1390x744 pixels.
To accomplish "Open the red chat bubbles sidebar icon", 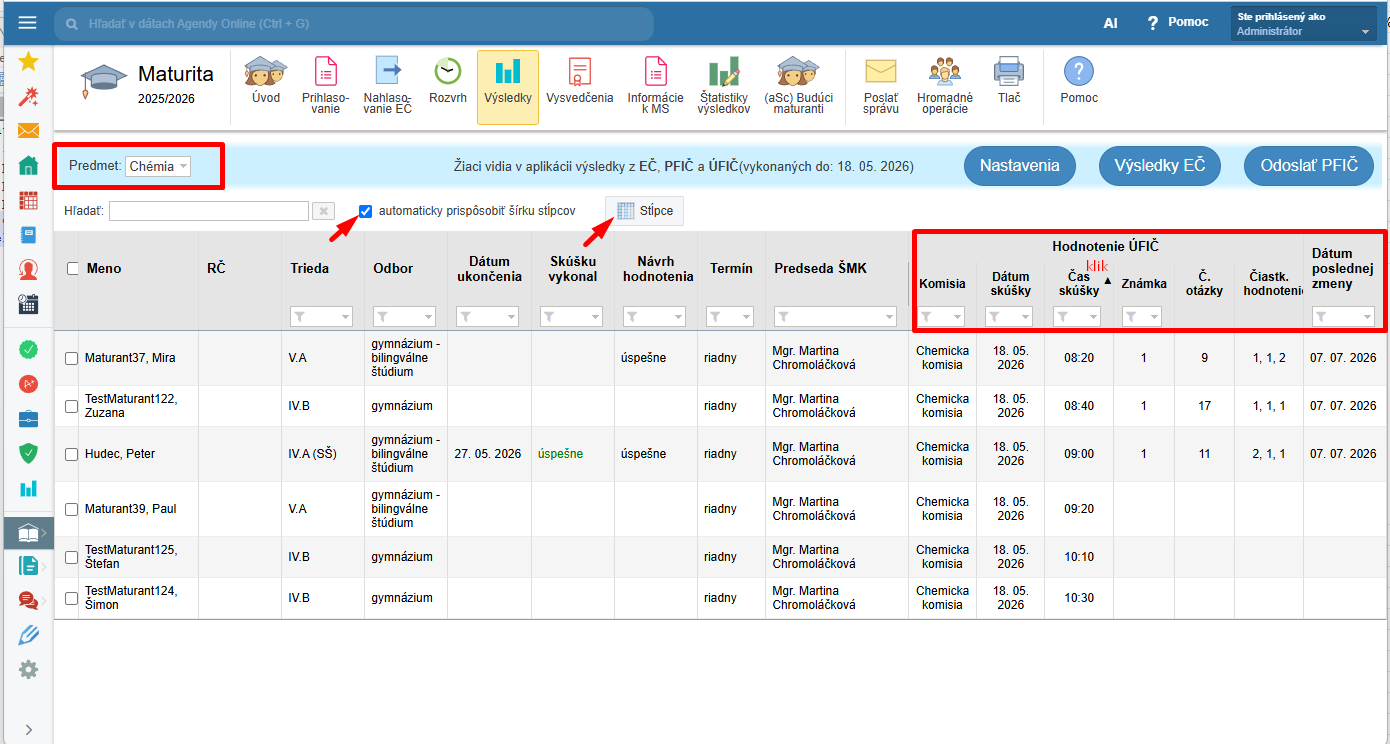I will [x=28, y=601].
